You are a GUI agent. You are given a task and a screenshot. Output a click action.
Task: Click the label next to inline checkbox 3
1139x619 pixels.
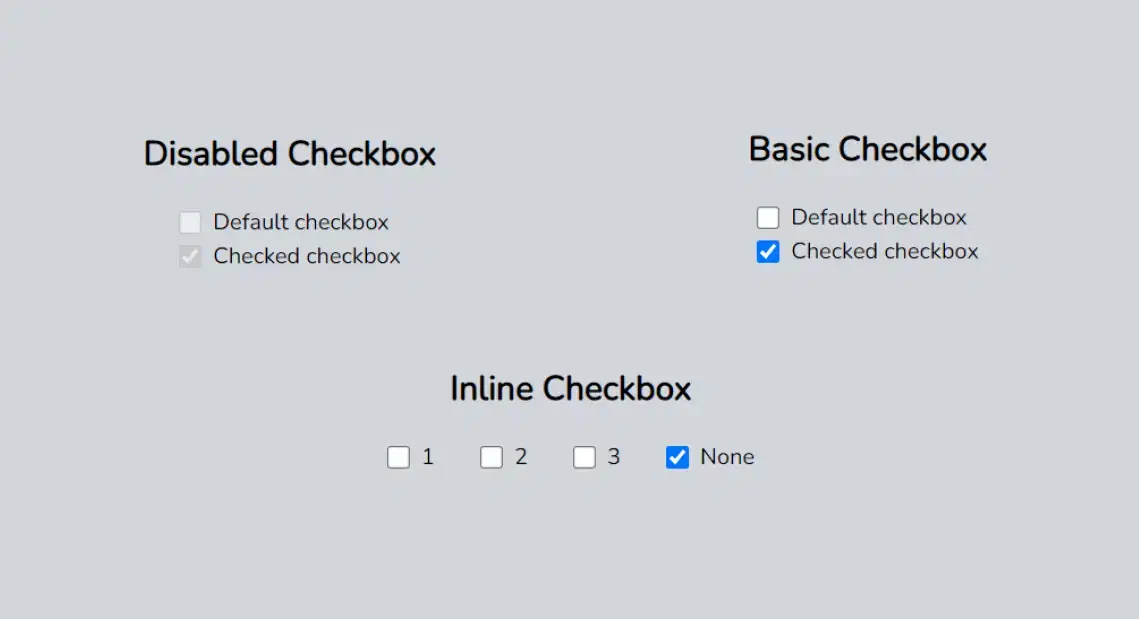pyautogui.click(x=614, y=457)
